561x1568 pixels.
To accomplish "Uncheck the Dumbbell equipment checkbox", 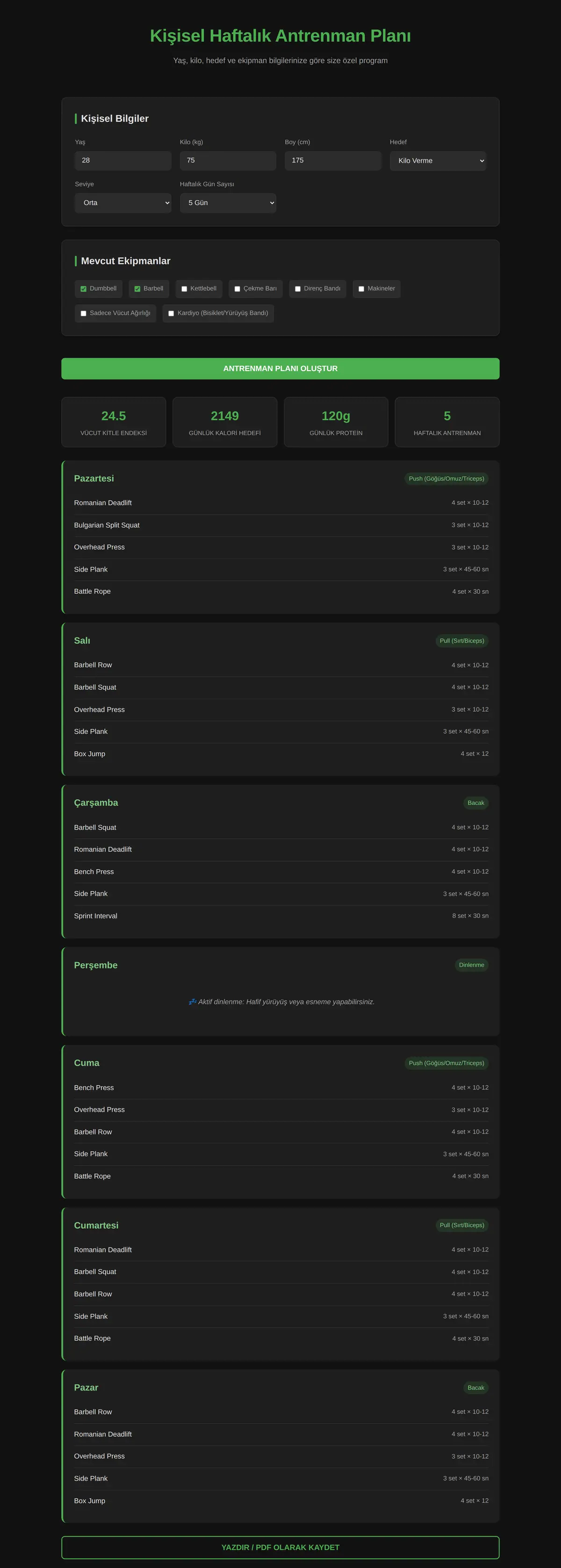I will click(x=84, y=289).
